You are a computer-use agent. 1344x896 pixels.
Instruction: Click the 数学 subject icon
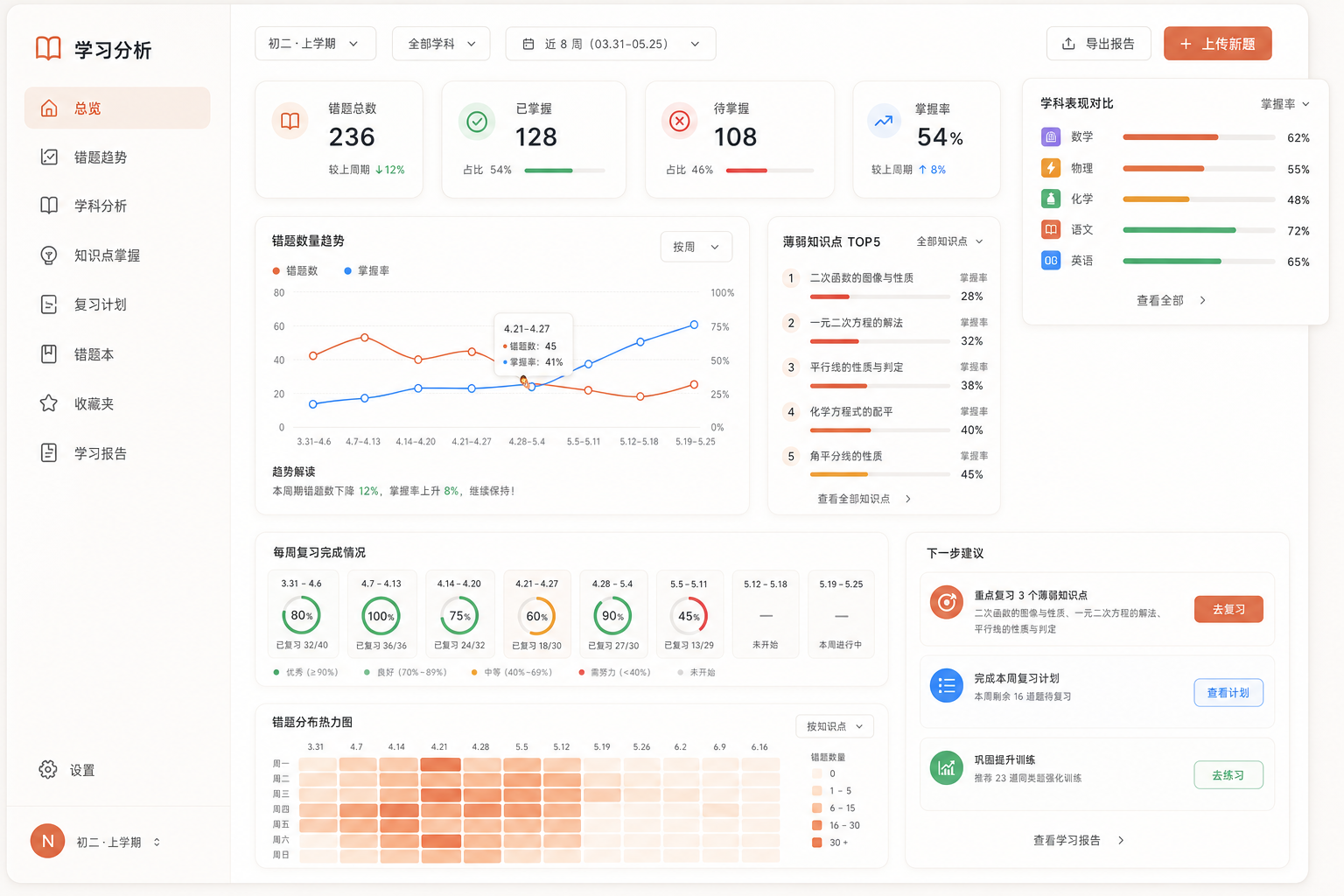(x=1051, y=137)
